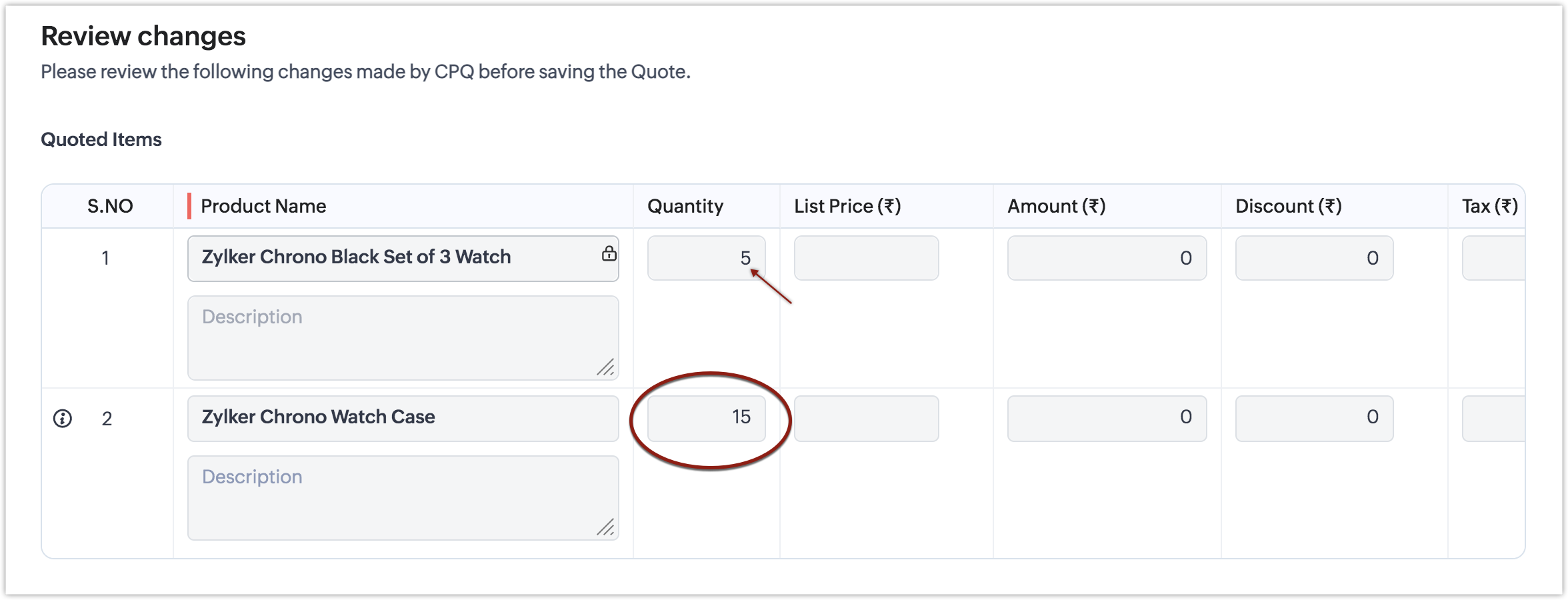This screenshot has width=1568, height=600.
Task: Click the List Price field in row 1
Action: click(866, 258)
